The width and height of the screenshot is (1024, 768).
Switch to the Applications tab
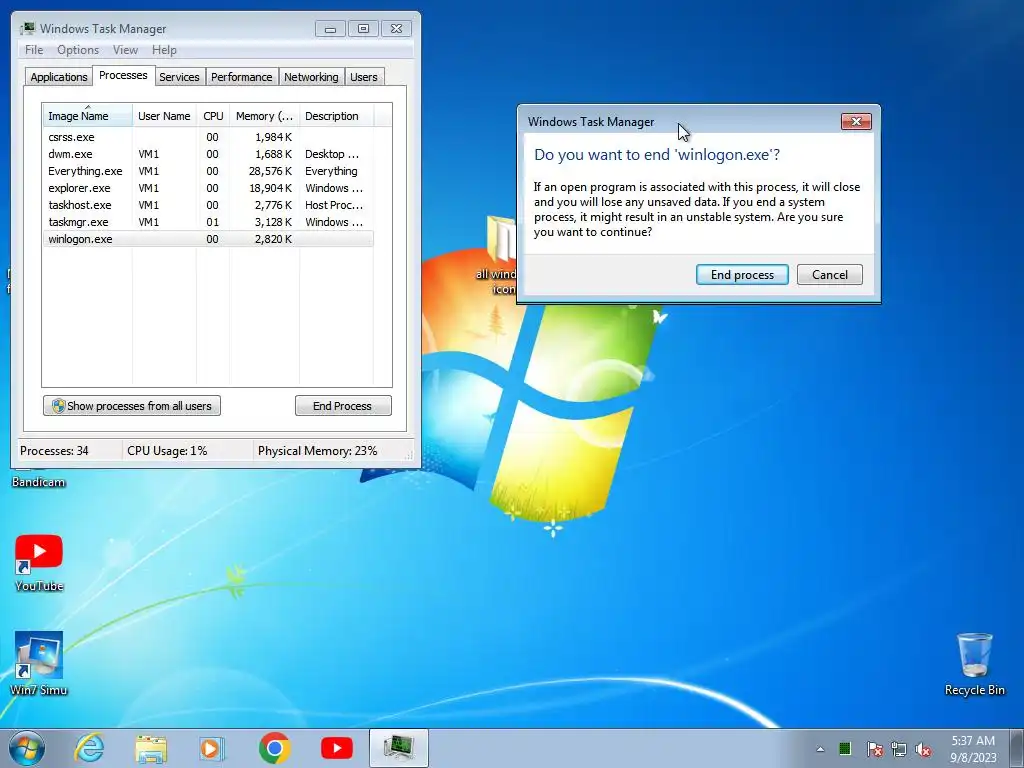(x=59, y=77)
